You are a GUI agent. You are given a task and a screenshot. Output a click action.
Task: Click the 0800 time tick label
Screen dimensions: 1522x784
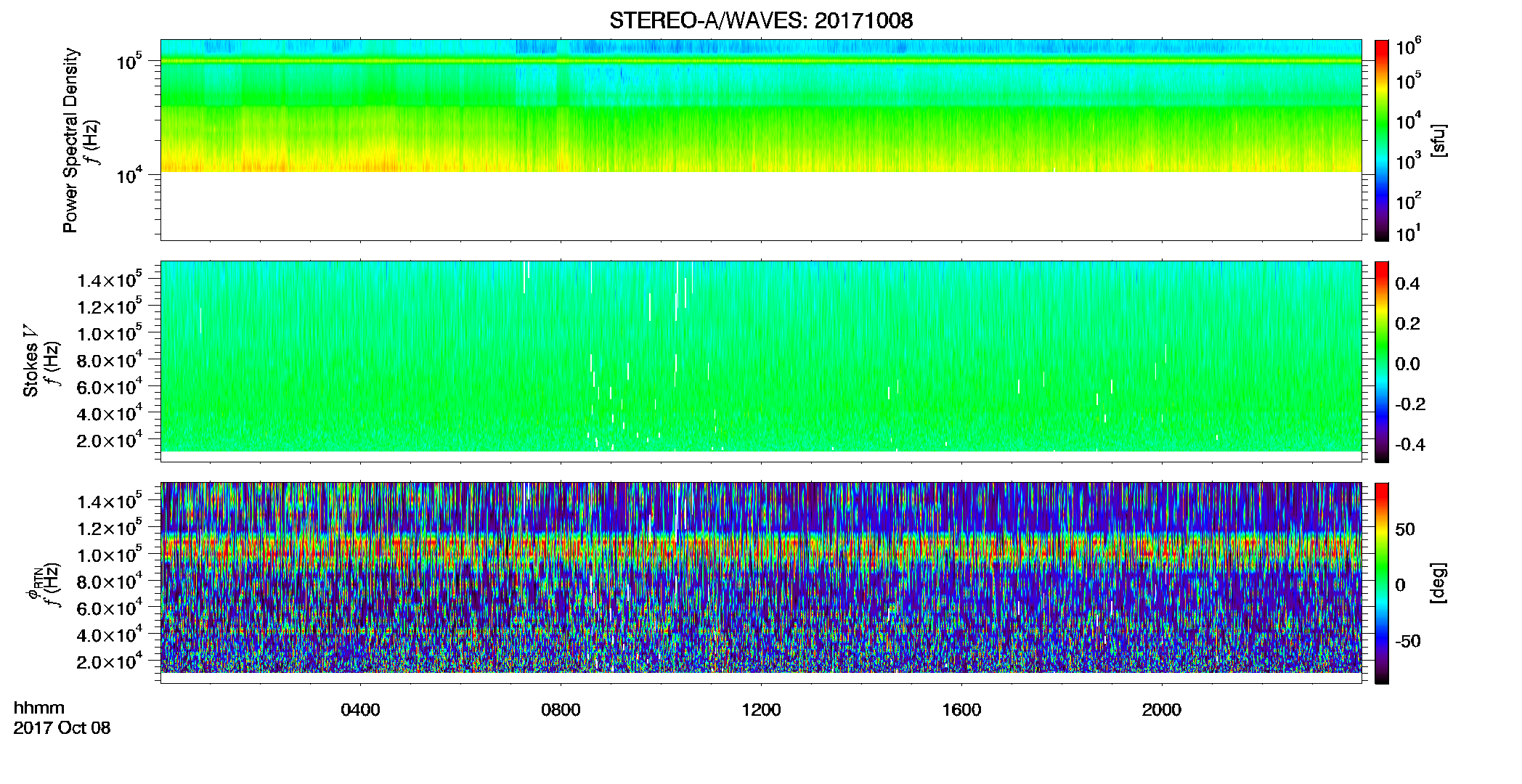pyautogui.click(x=561, y=710)
